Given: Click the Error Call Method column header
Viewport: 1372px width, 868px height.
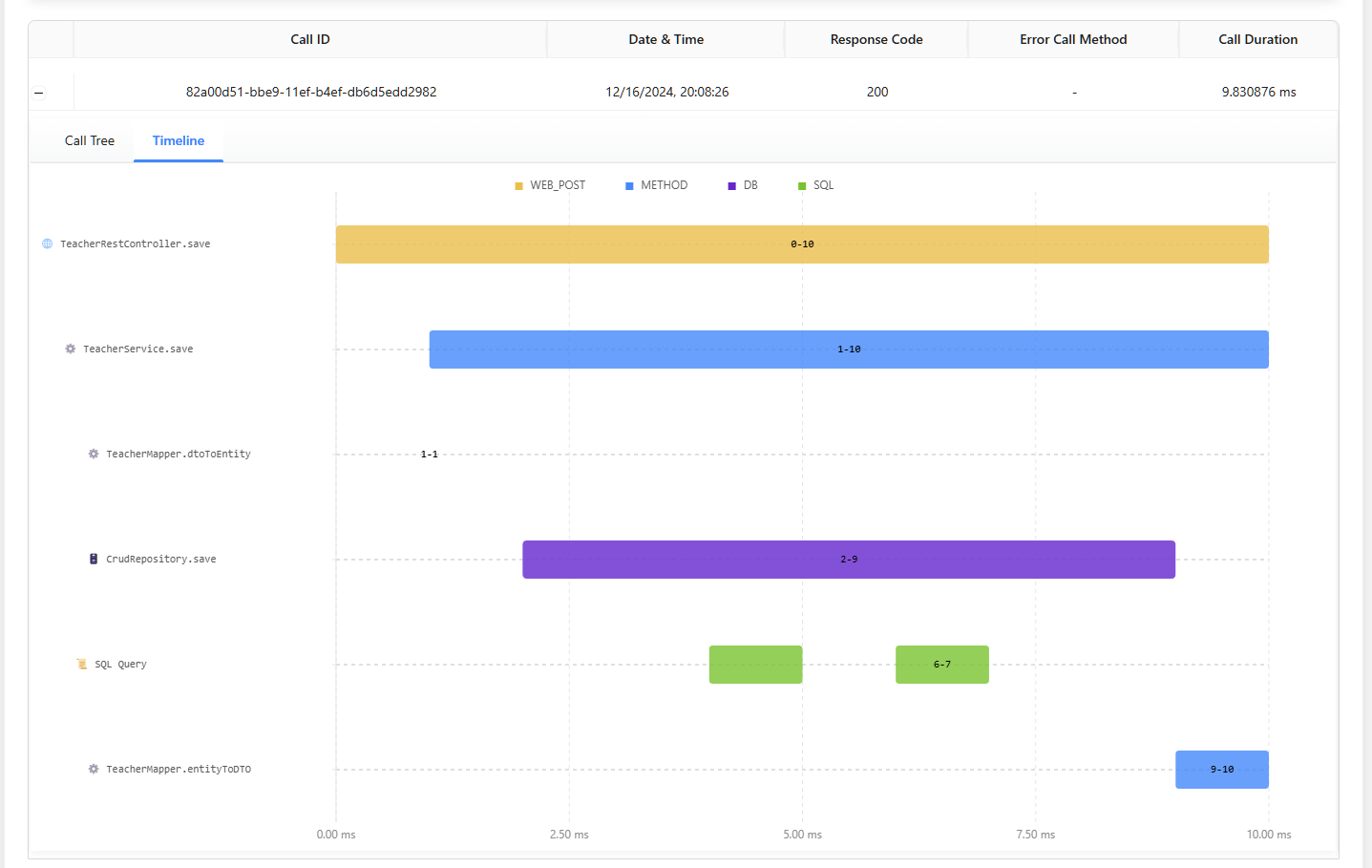Looking at the screenshot, I should [x=1073, y=39].
